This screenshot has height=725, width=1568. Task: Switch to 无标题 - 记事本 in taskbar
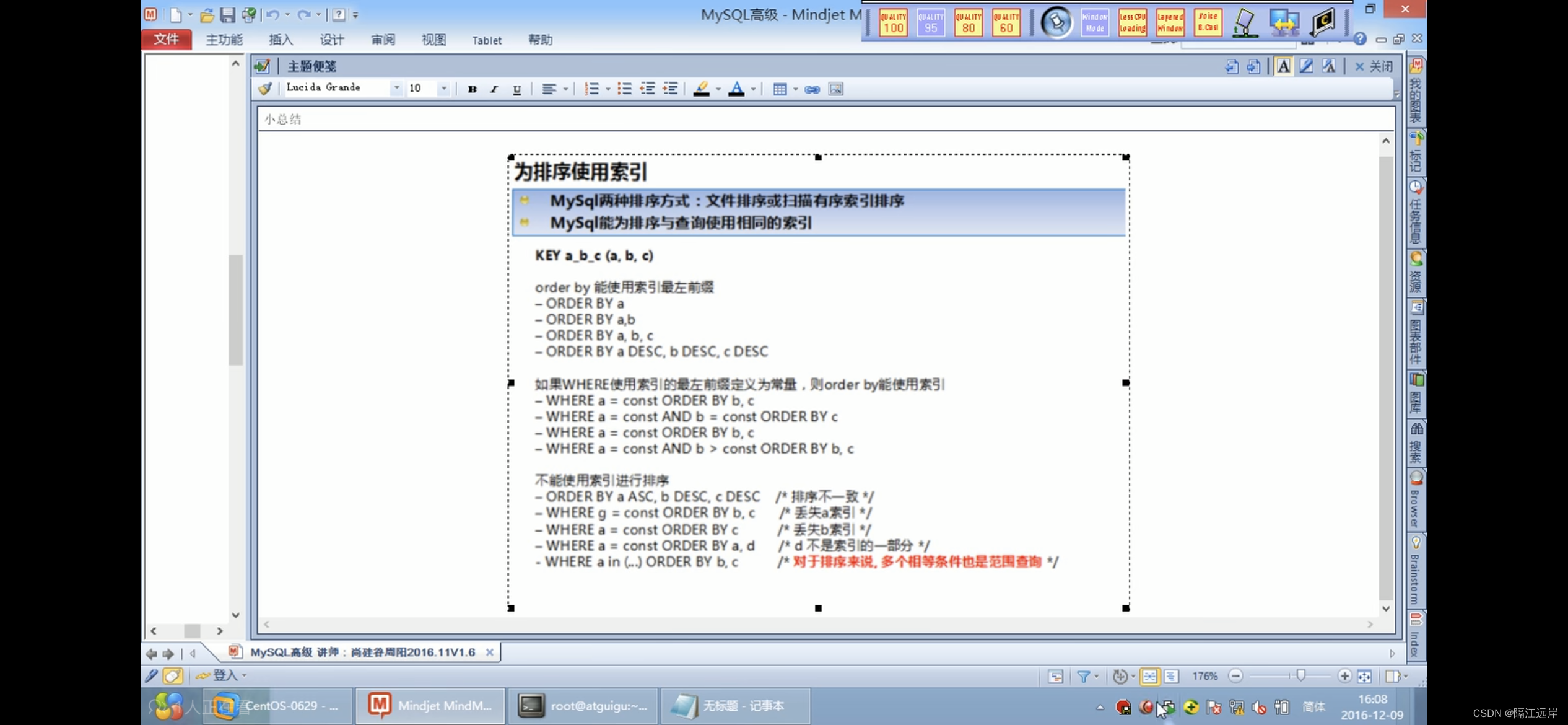735,706
